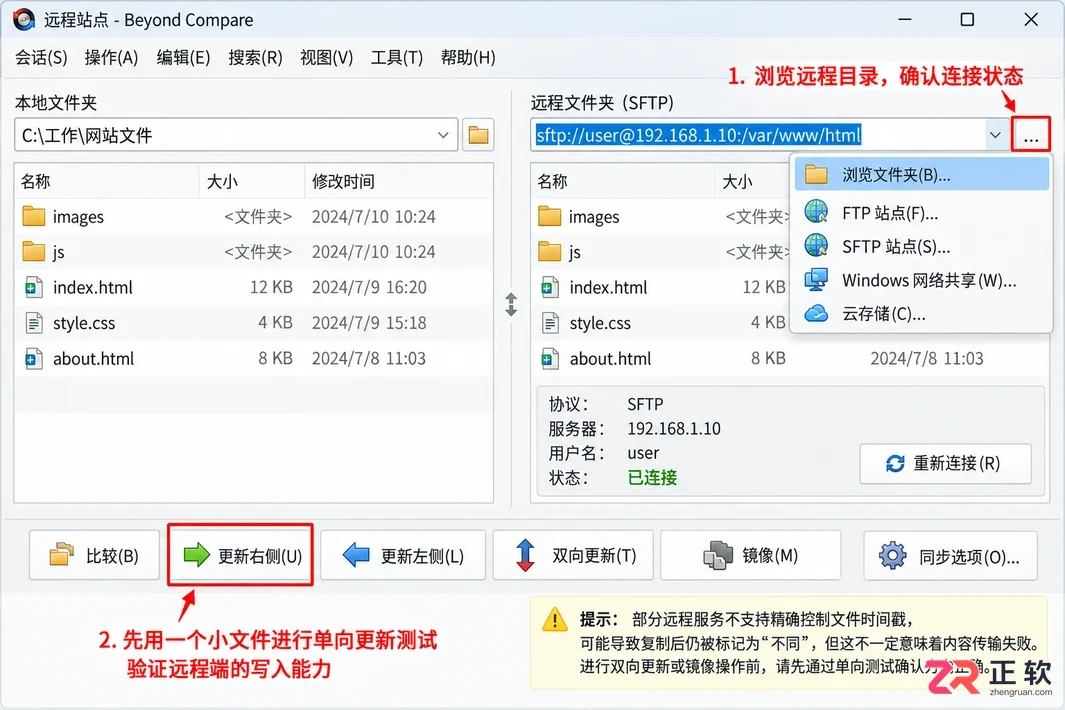Expand the local folder path dropdown
Screen dimensions: 1065x710
click(x=443, y=135)
